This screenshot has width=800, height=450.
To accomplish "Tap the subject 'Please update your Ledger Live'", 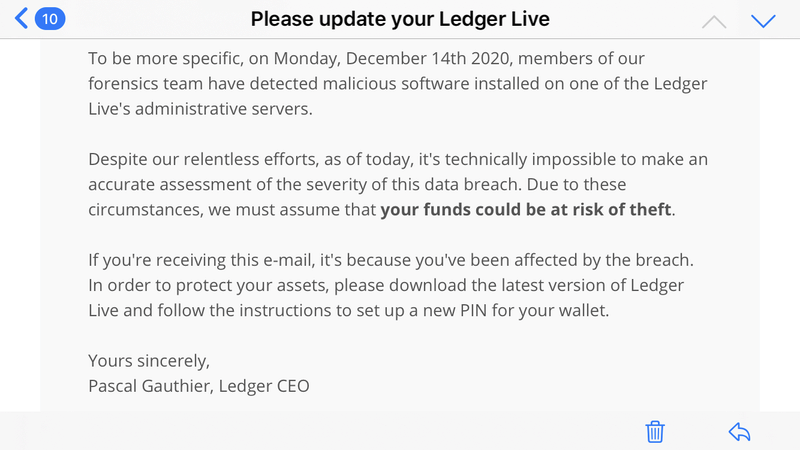I will pos(400,19).
